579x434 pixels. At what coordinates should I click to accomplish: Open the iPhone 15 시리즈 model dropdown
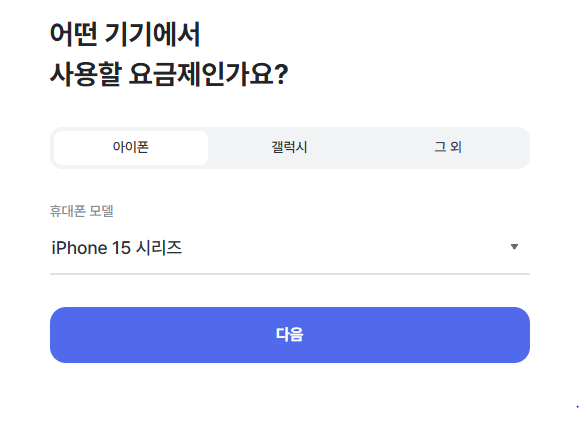pyautogui.click(x=290, y=247)
